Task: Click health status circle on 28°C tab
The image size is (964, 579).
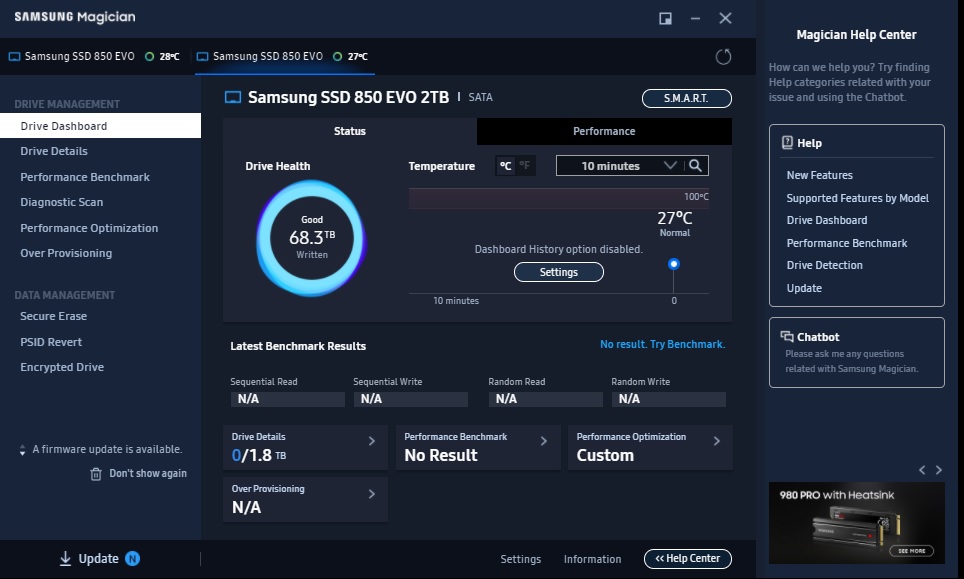Action: pos(149,57)
